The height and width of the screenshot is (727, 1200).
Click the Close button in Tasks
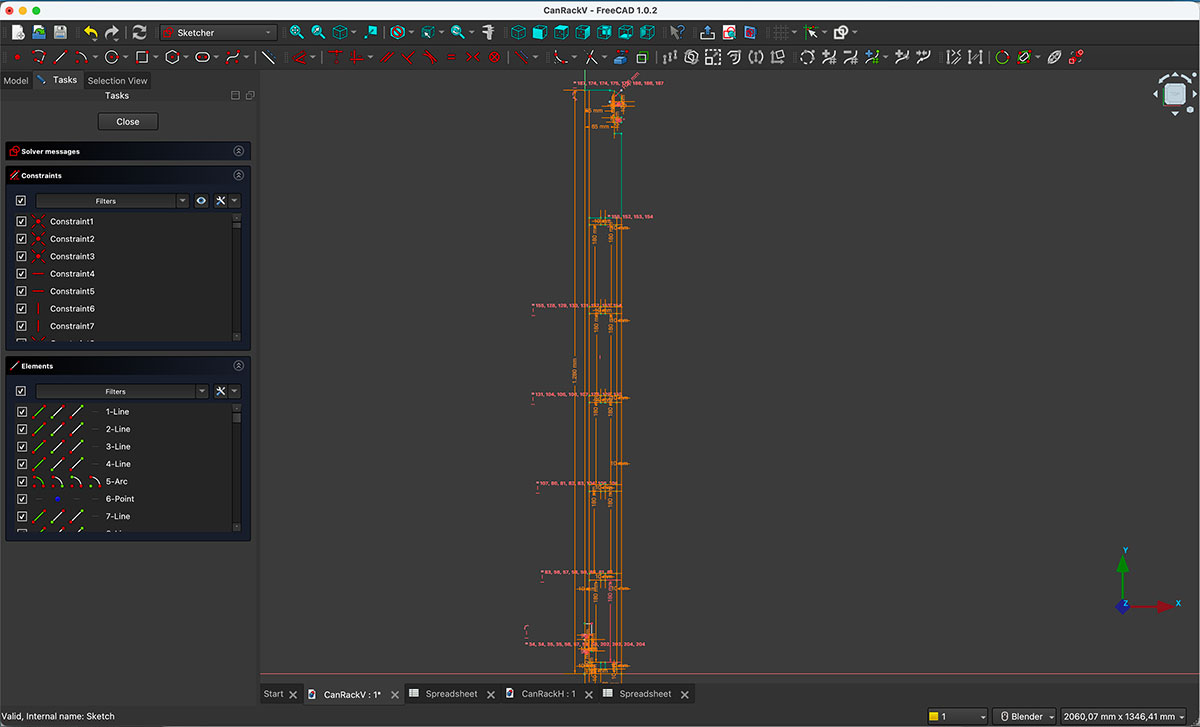coord(128,121)
